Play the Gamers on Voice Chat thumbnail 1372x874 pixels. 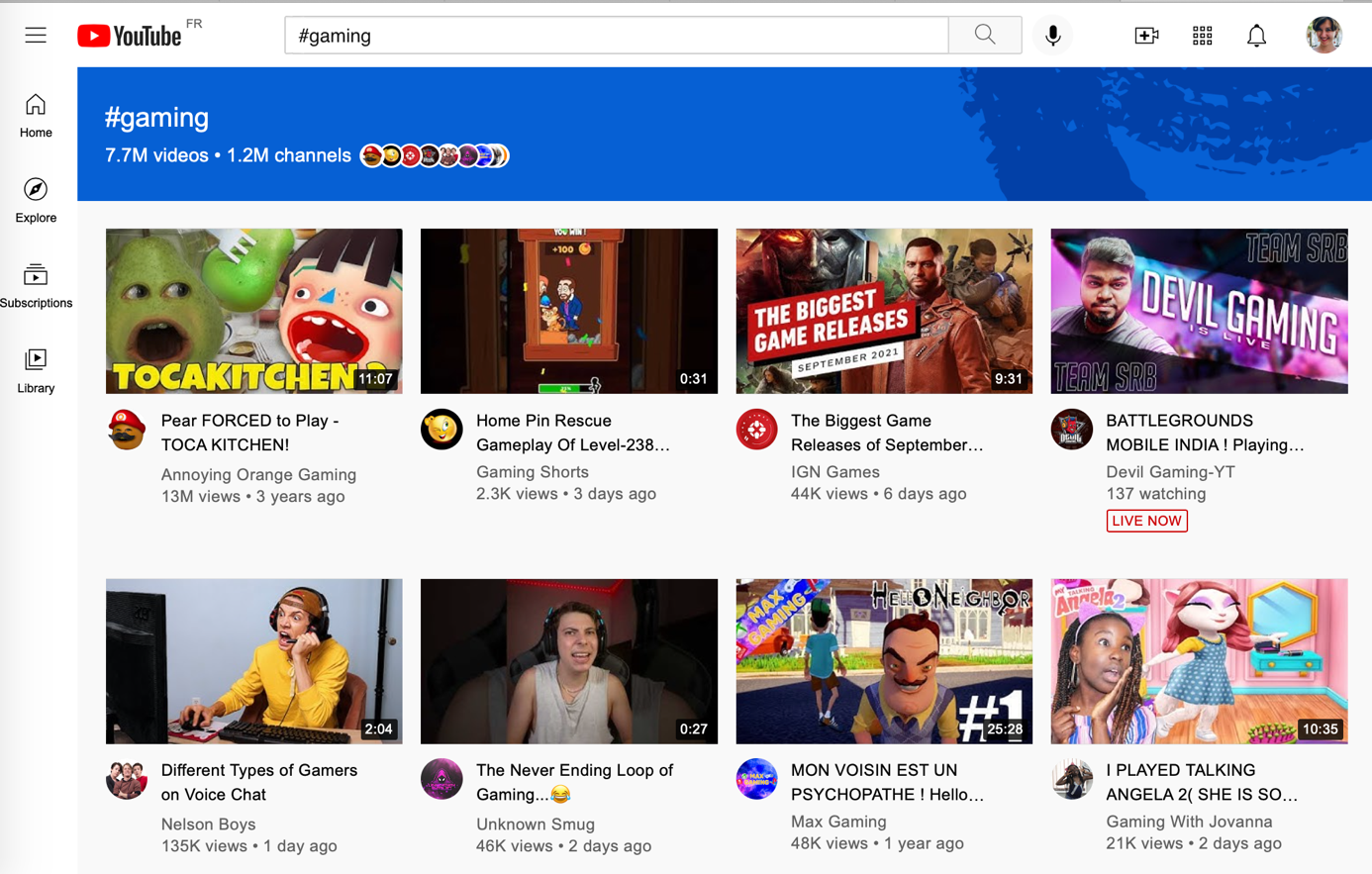[x=254, y=661]
